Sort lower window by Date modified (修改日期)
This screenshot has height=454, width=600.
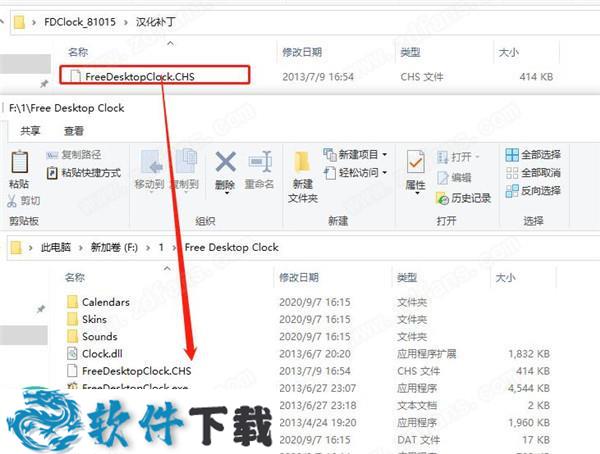[x=299, y=277]
